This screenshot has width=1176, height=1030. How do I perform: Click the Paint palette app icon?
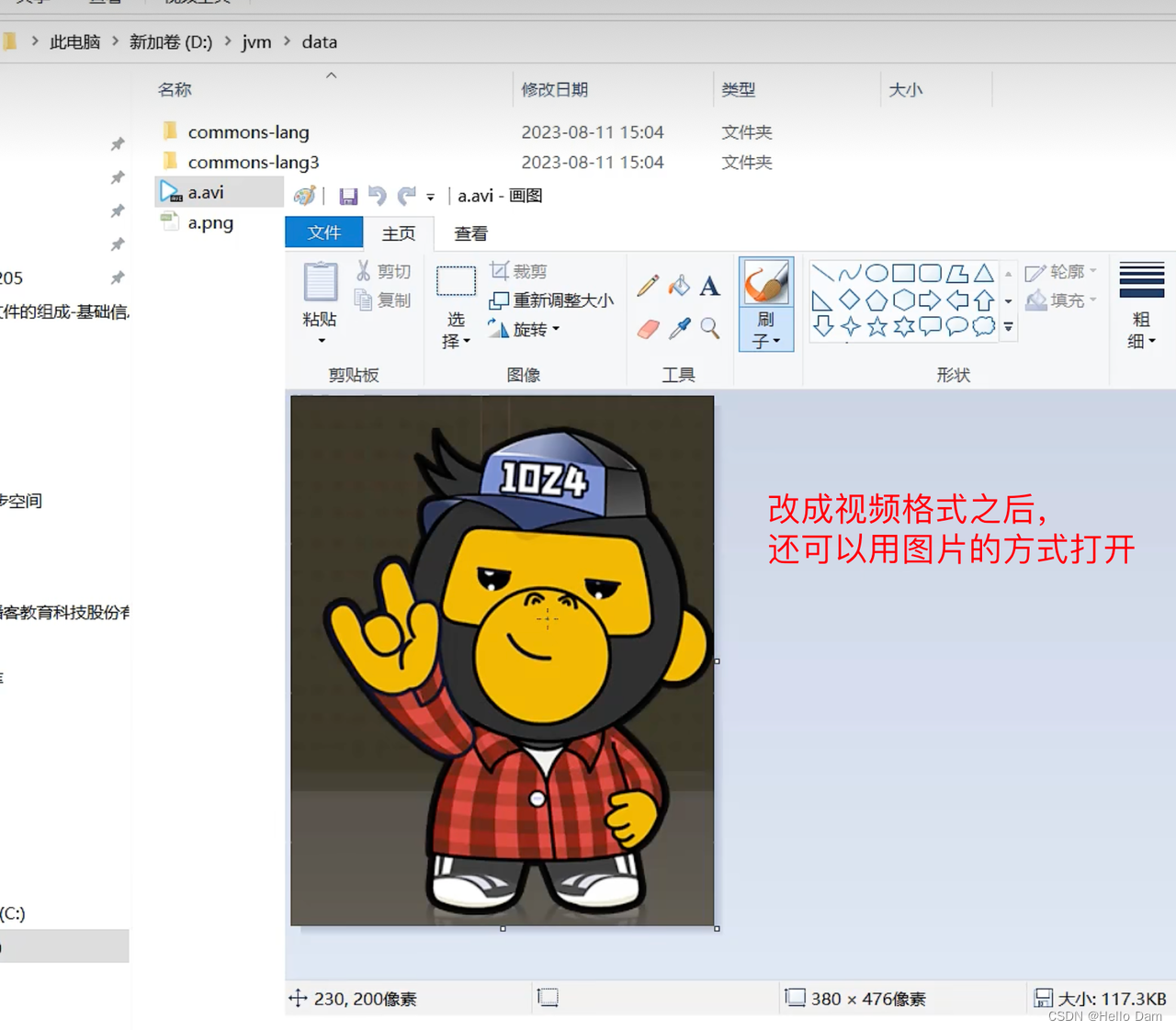(304, 196)
